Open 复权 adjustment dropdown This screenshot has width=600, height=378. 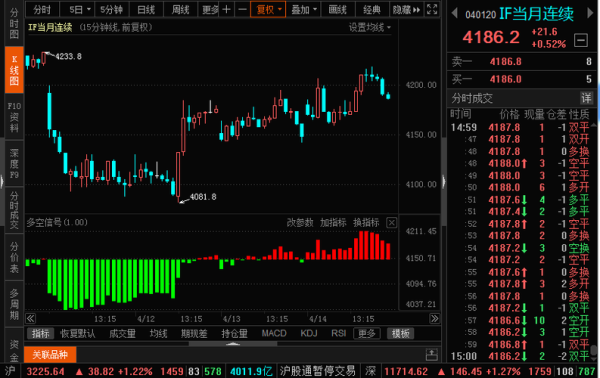pyautogui.click(x=268, y=10)
